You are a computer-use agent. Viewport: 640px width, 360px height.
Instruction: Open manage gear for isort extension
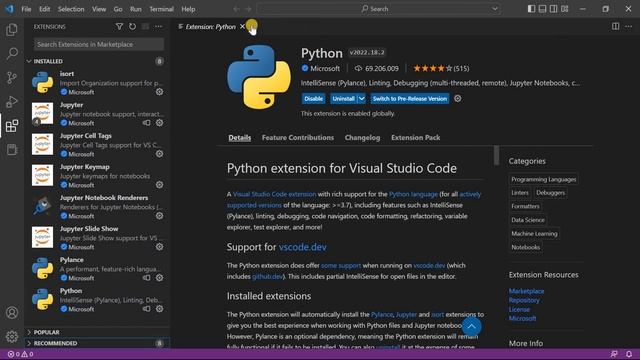(160, 92)
